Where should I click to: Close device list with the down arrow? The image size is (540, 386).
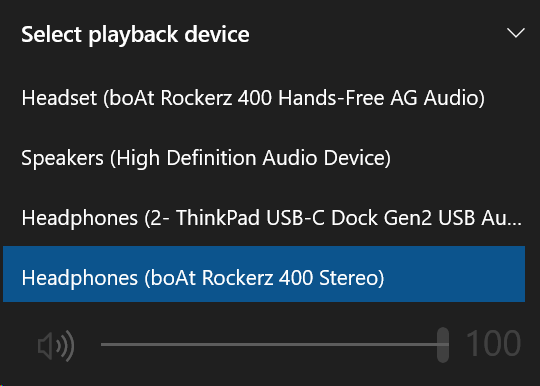516,33
